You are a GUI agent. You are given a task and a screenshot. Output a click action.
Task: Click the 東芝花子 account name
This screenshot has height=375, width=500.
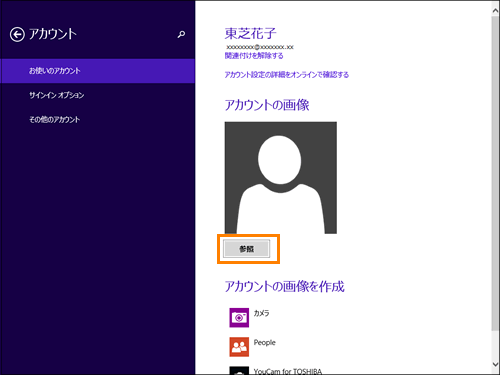click(251, 33)
